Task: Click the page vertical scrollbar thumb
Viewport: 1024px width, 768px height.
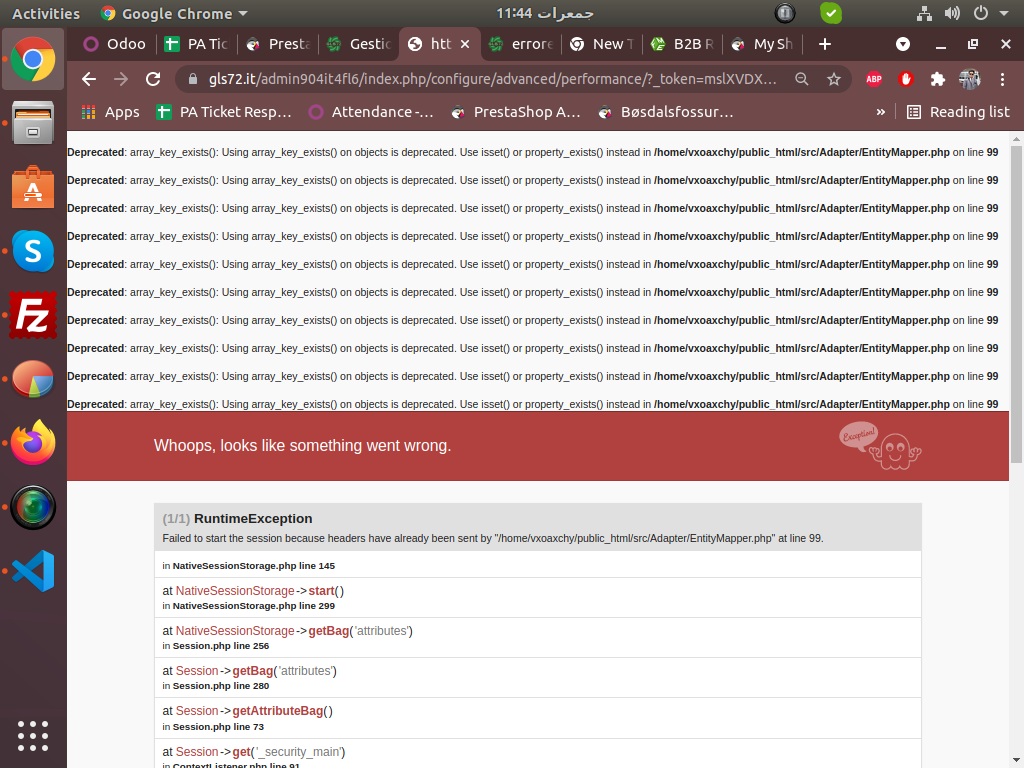Action: 1016,304
